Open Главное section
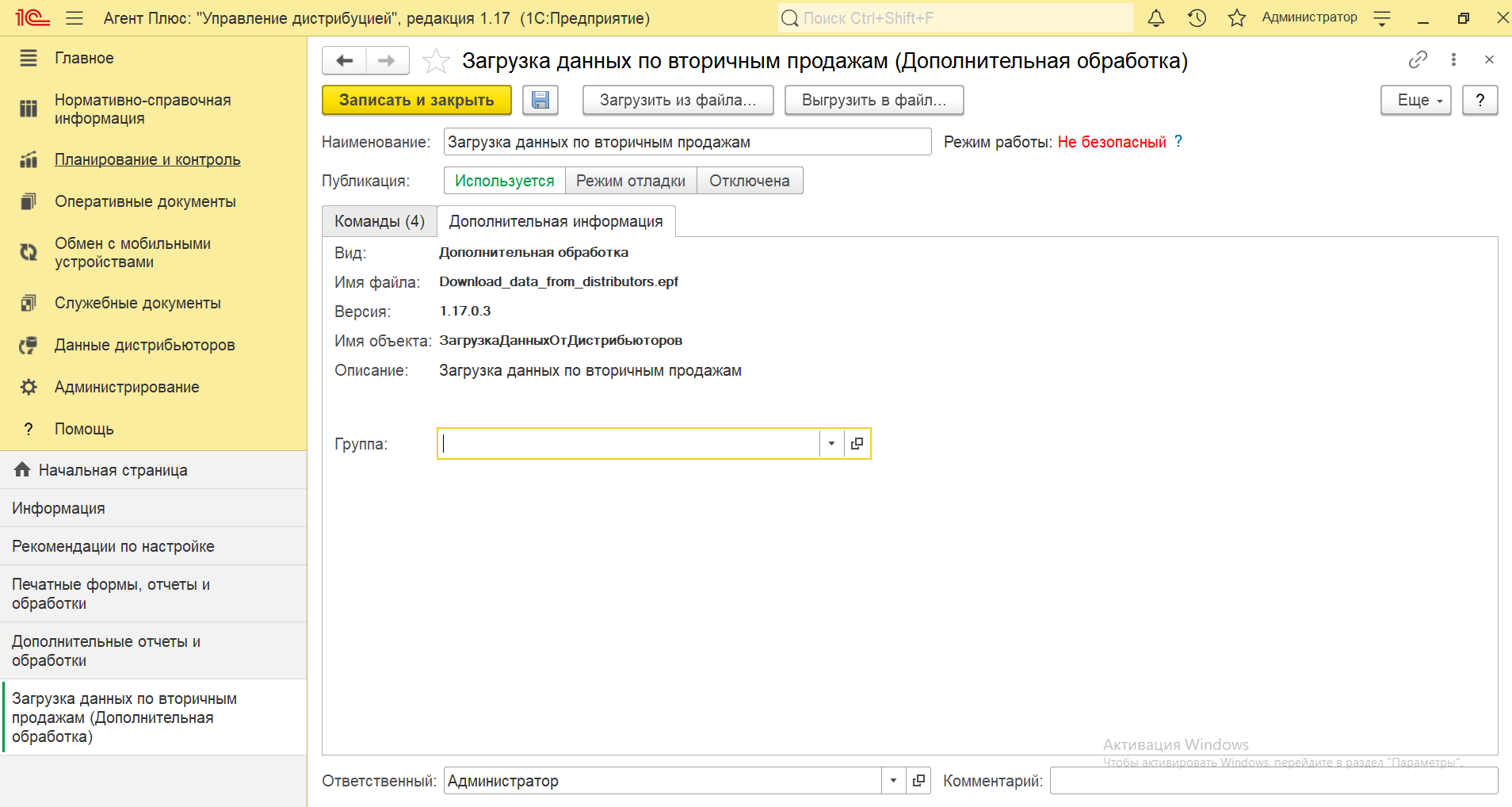This screenshot has height=807, width=1512. (84, 58)
